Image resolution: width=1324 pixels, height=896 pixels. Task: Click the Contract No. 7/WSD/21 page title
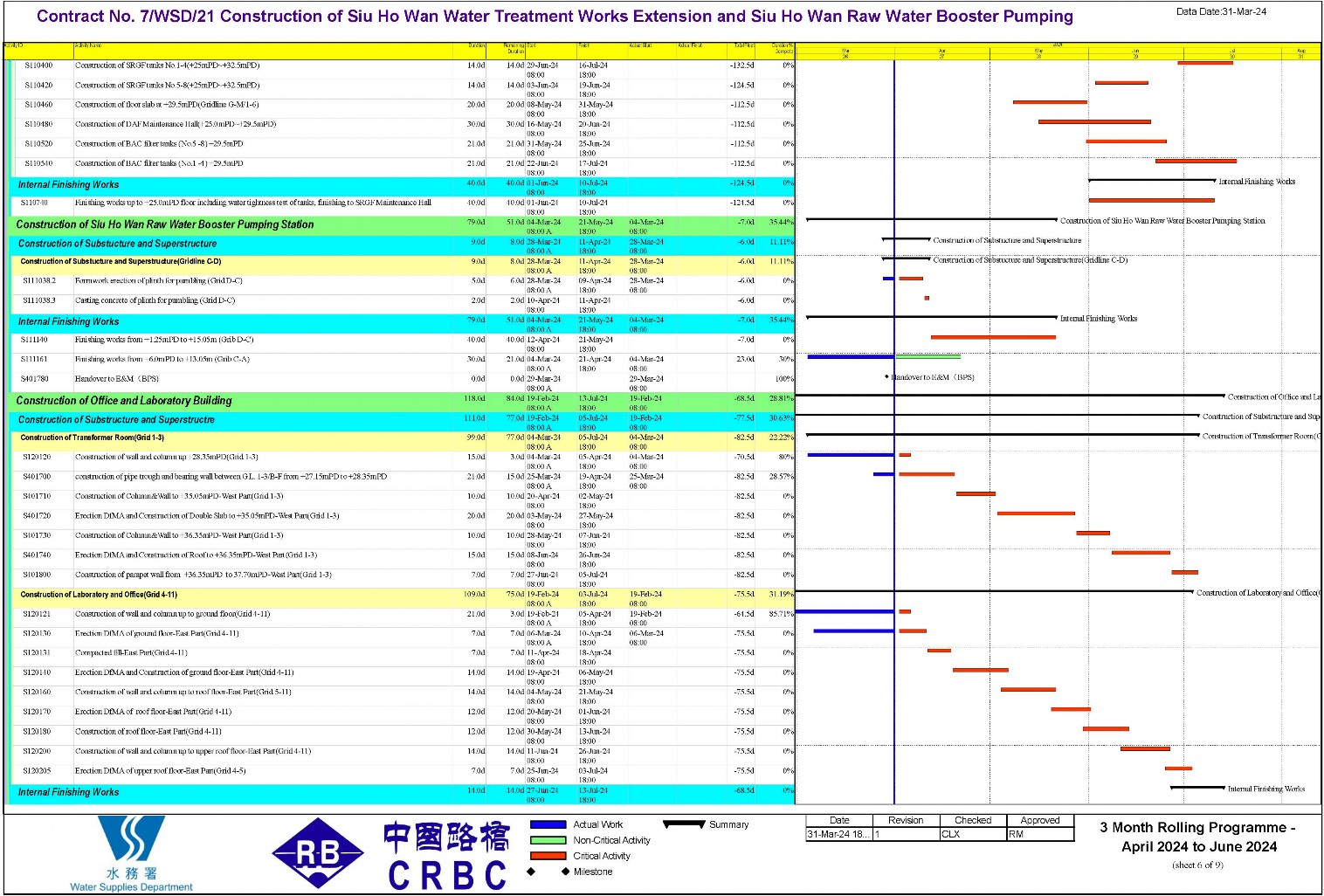coord(555,17)
